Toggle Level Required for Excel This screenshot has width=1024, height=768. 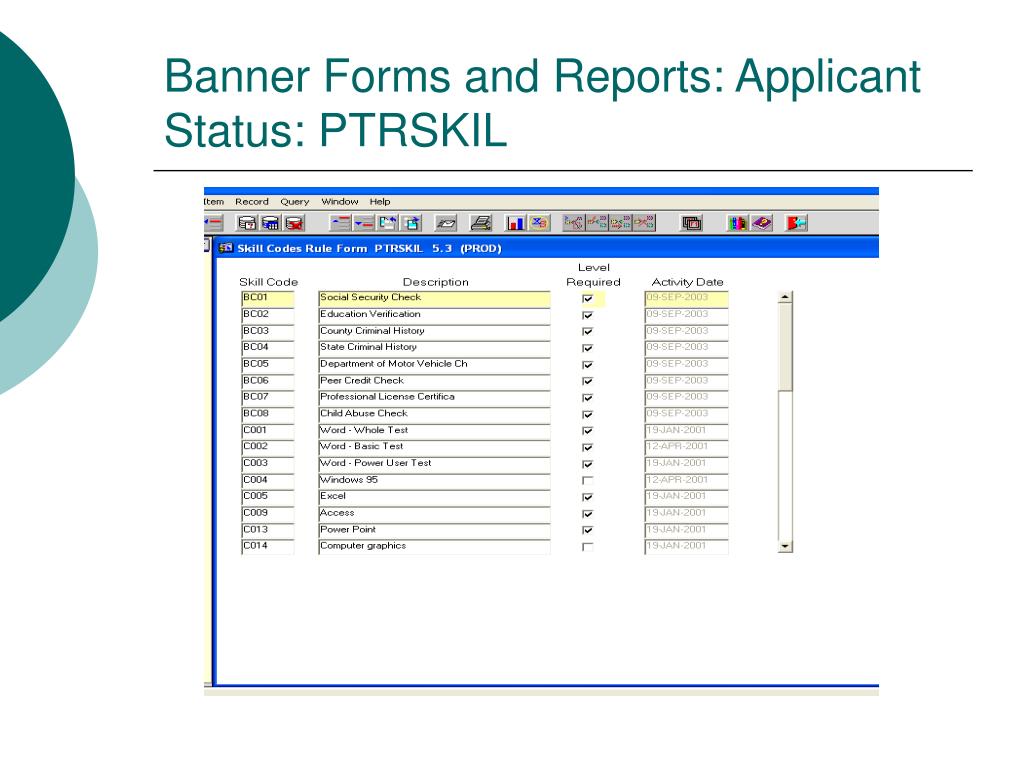tap(588, 498)
